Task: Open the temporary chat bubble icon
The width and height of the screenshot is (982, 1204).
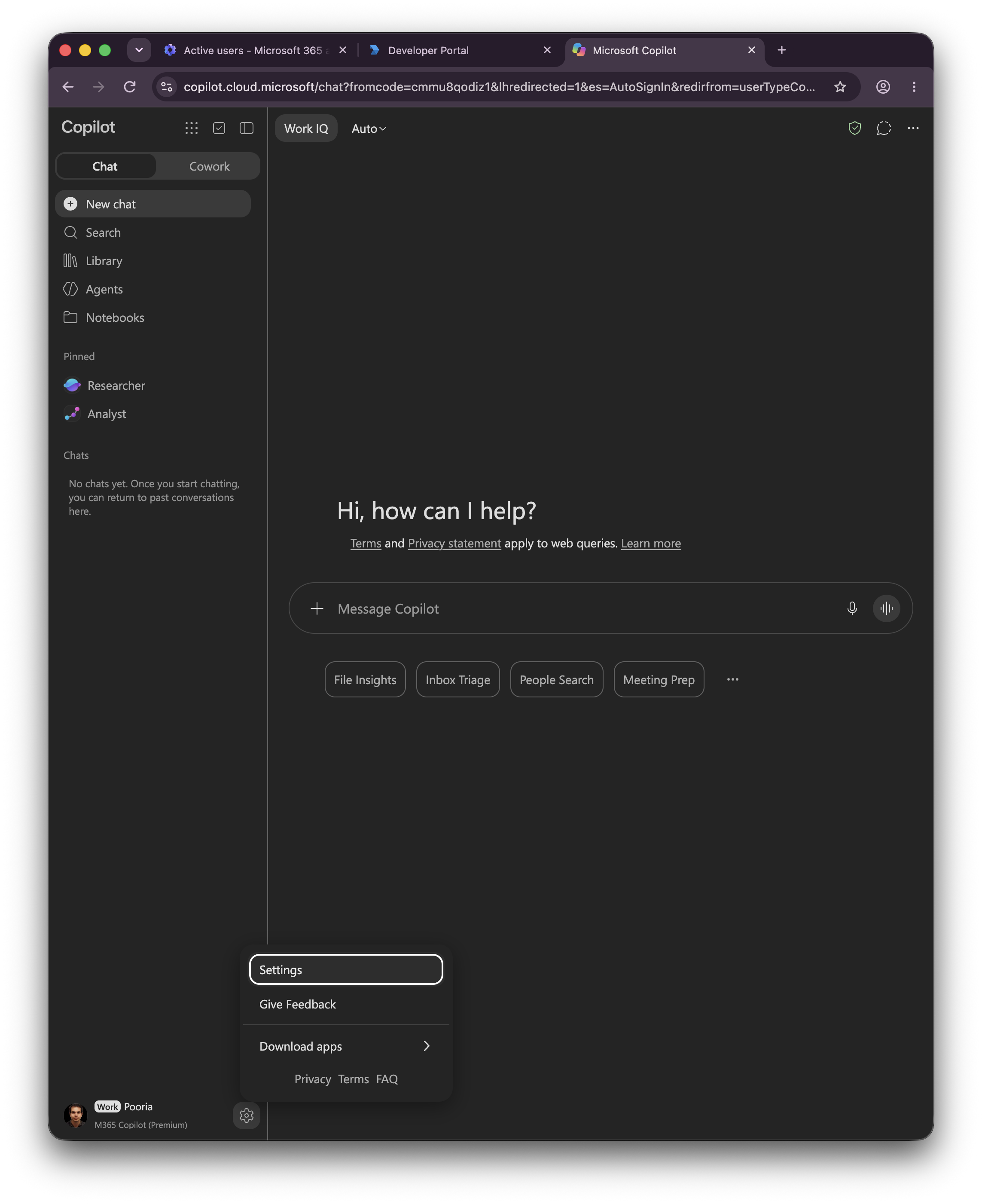Action: (884, 128)
